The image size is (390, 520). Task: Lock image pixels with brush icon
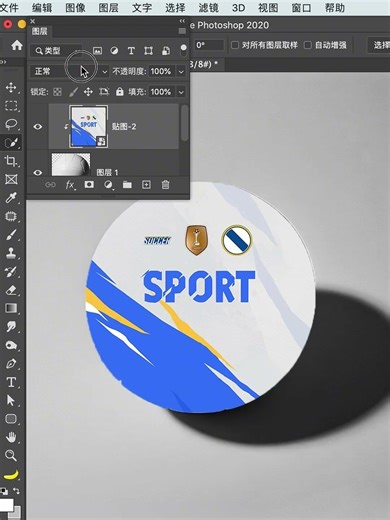pos(73,92)
